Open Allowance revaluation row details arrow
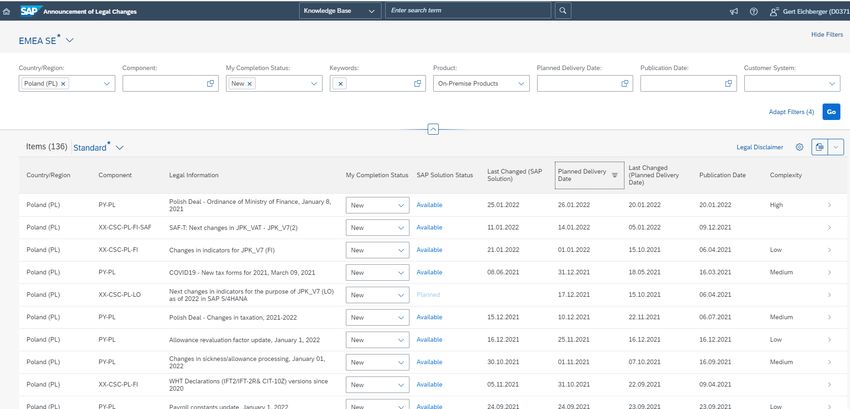Viewport: 850px width, 409px height. pyautogui.click(x=829, y=340)
